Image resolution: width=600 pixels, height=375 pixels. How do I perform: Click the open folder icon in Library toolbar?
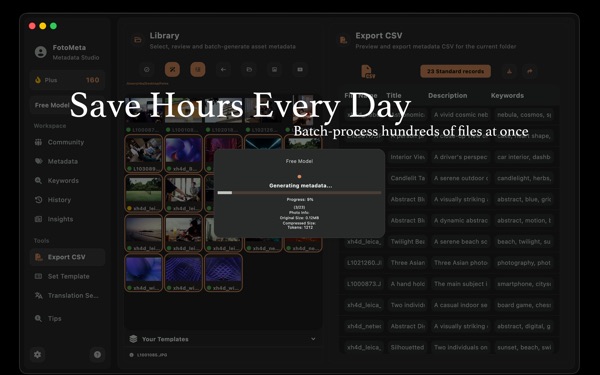click(249, 70)
